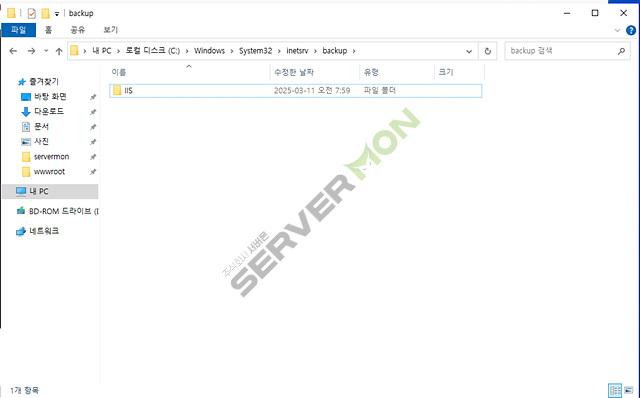Click new folder quick access icon

[x=45, y=13]
